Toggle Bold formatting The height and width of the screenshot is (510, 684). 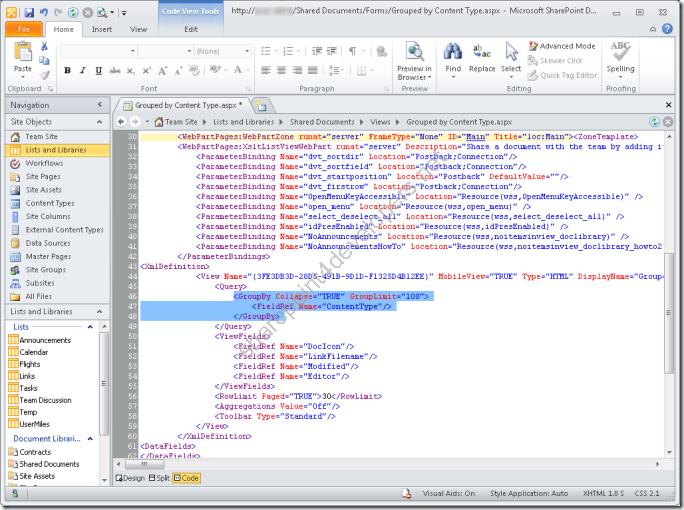[67, 70]
